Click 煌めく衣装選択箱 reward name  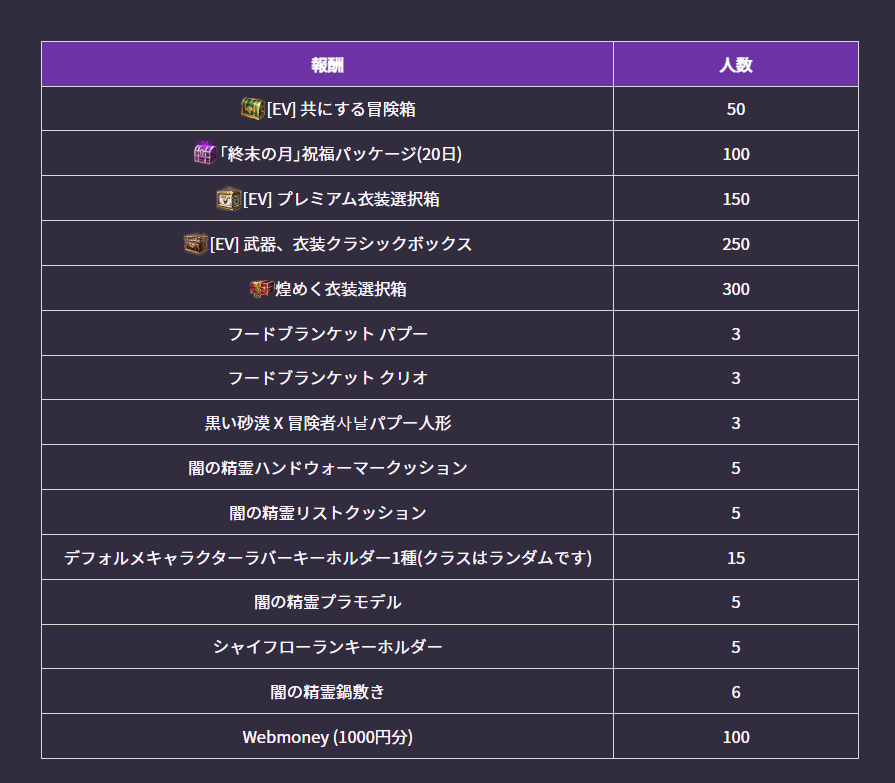tap(341, 289)
